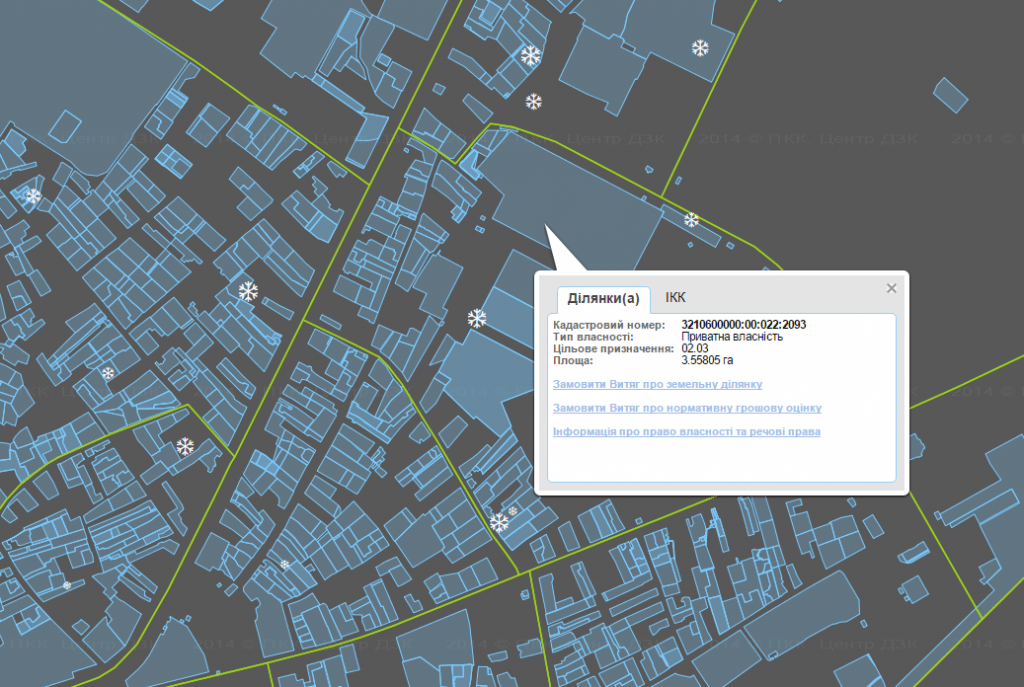Click the large snowflake below the popup's bottom-left corner

coord(499,521)
